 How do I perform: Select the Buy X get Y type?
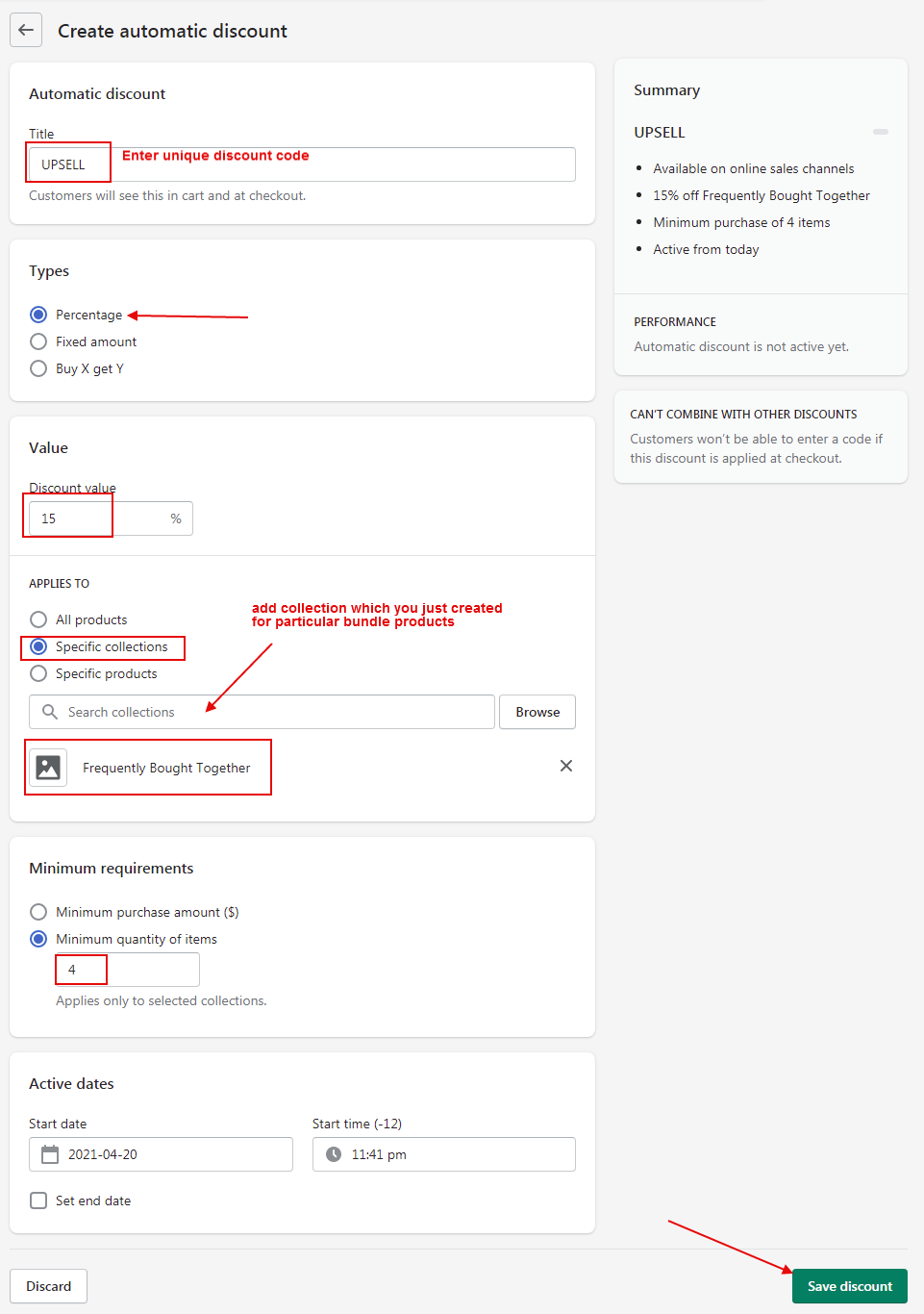click(38, 368)
